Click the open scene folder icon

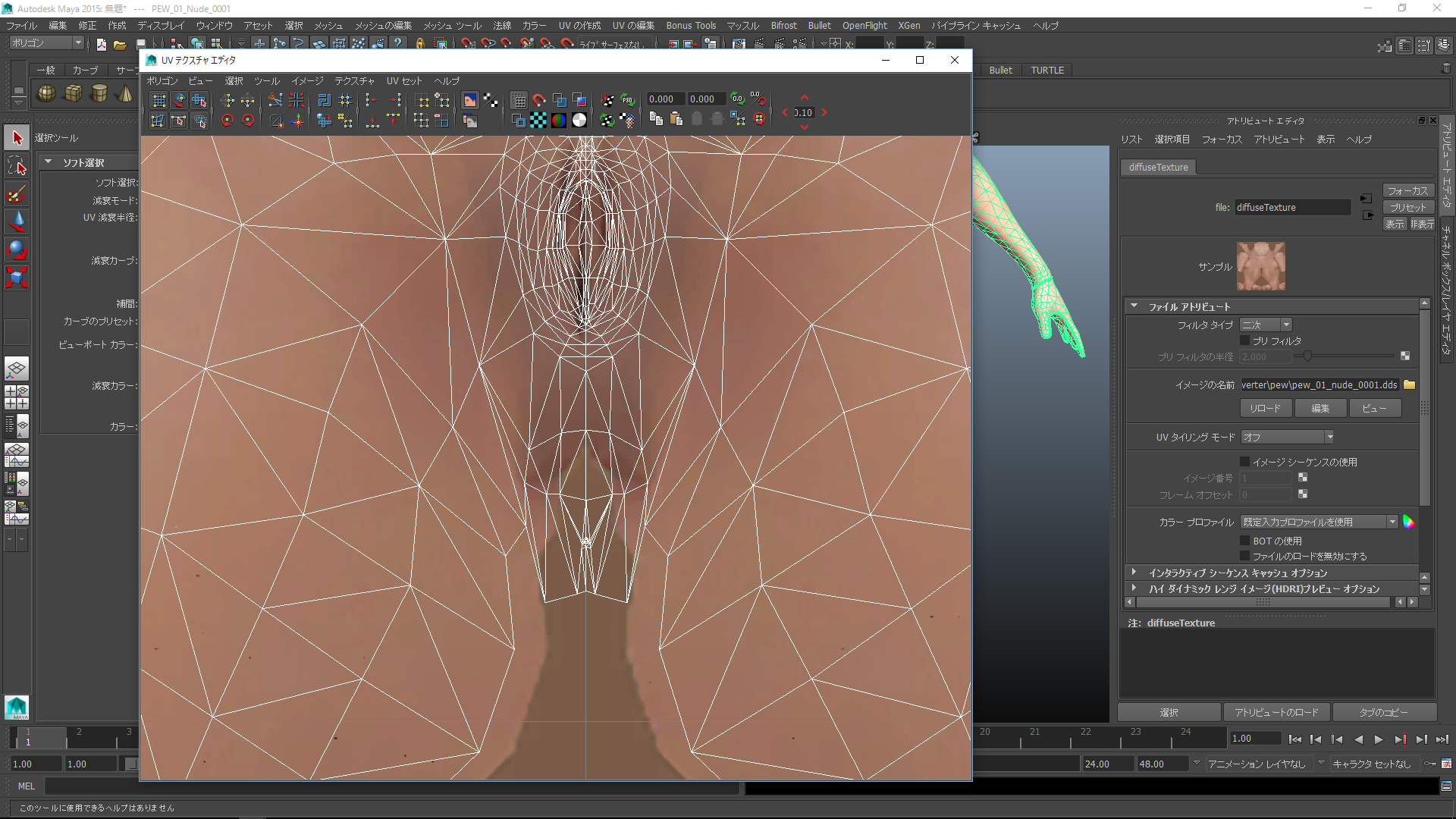coord(120,45)
